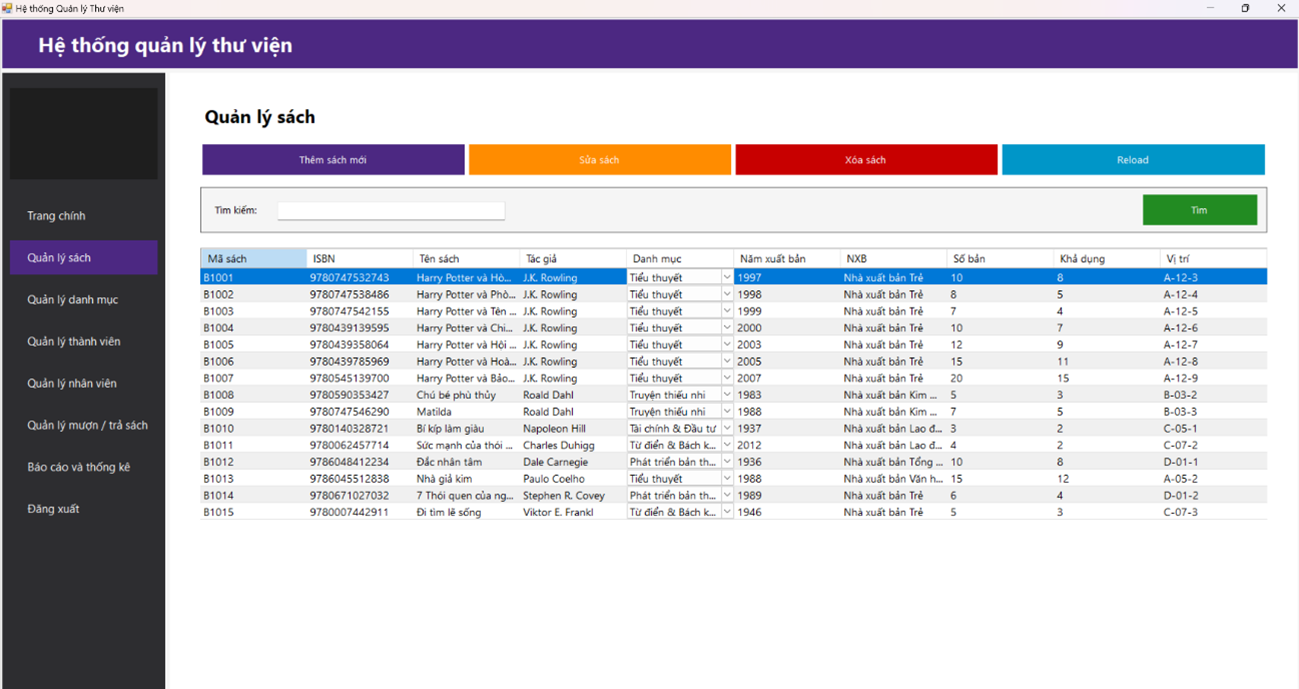Open category dropdown for row B1014

click(x=727, y=495)
